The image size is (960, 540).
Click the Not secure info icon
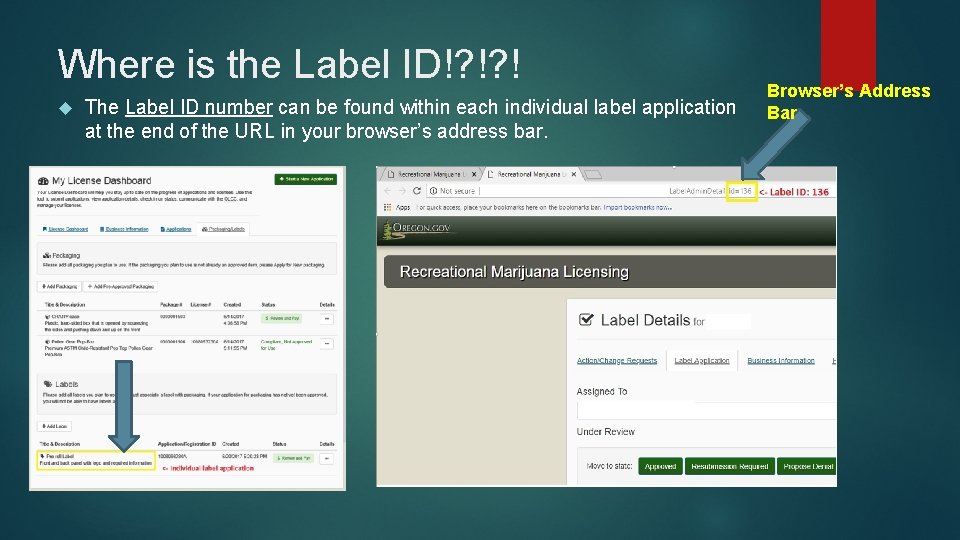[433, 191]
